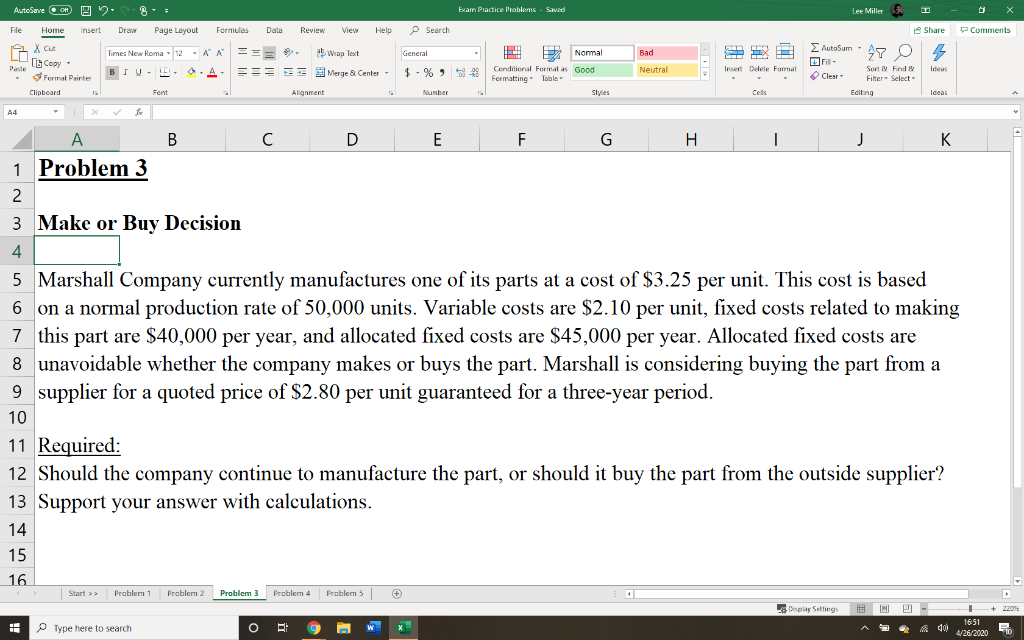Increase font size with the larger A icon

(206, 53)
